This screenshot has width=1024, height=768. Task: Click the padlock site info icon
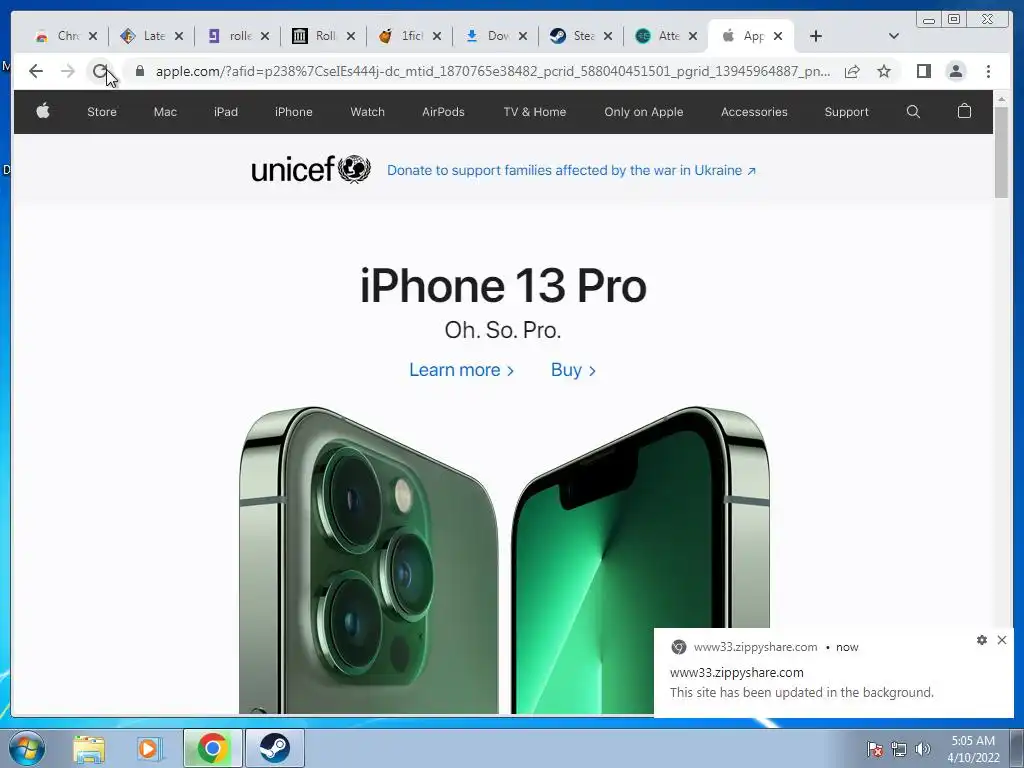coord(140,71)
